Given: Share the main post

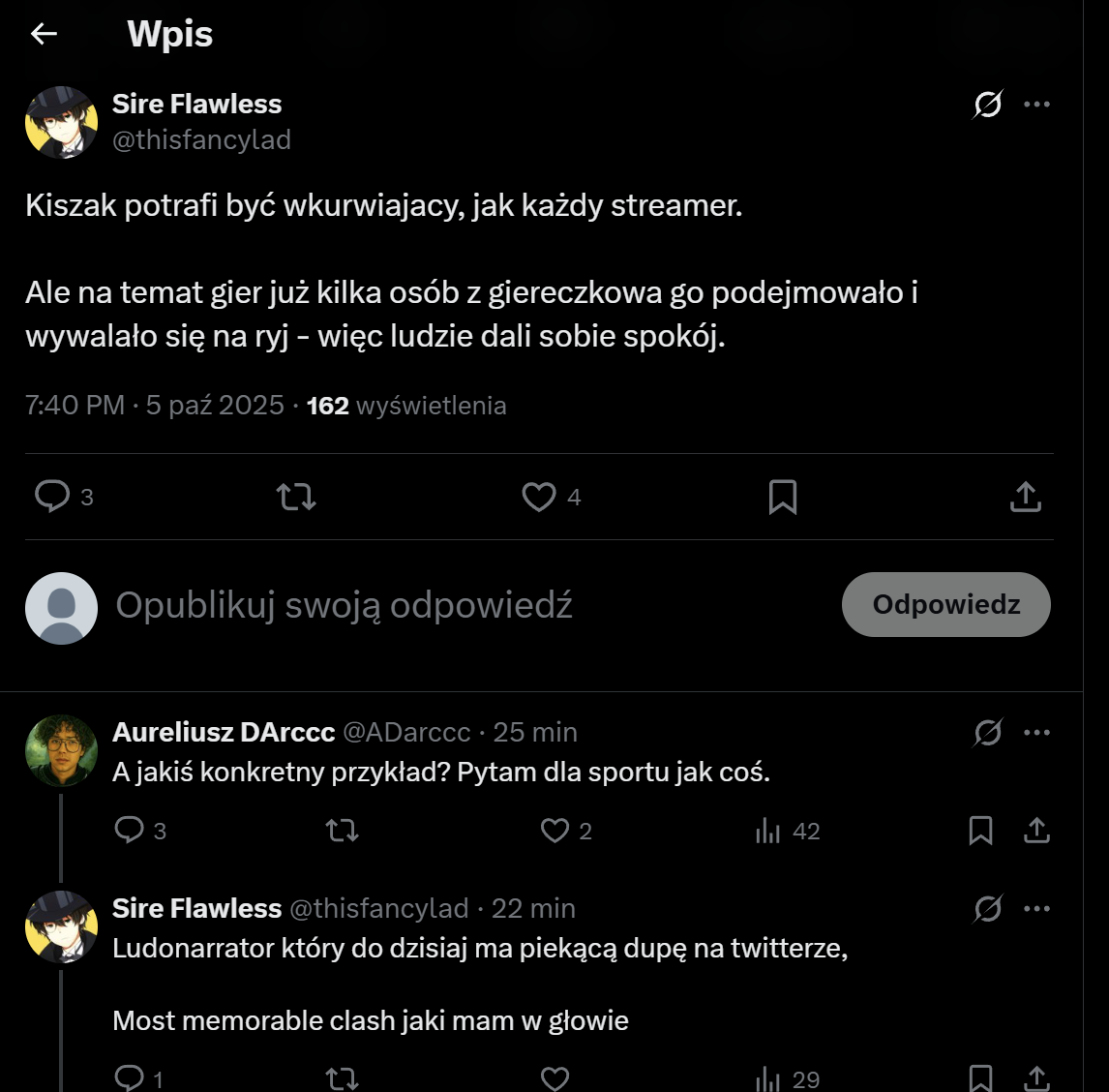Looking at the screenshot, I should click(1025, 497).
